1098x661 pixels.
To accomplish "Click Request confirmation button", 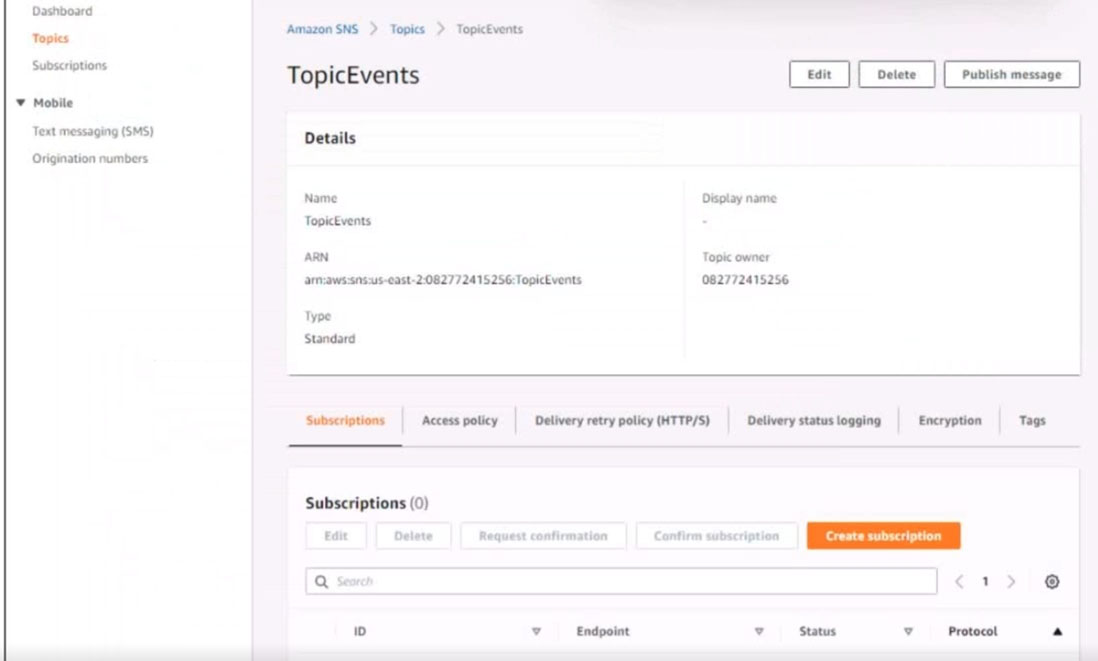I will 543,536.
